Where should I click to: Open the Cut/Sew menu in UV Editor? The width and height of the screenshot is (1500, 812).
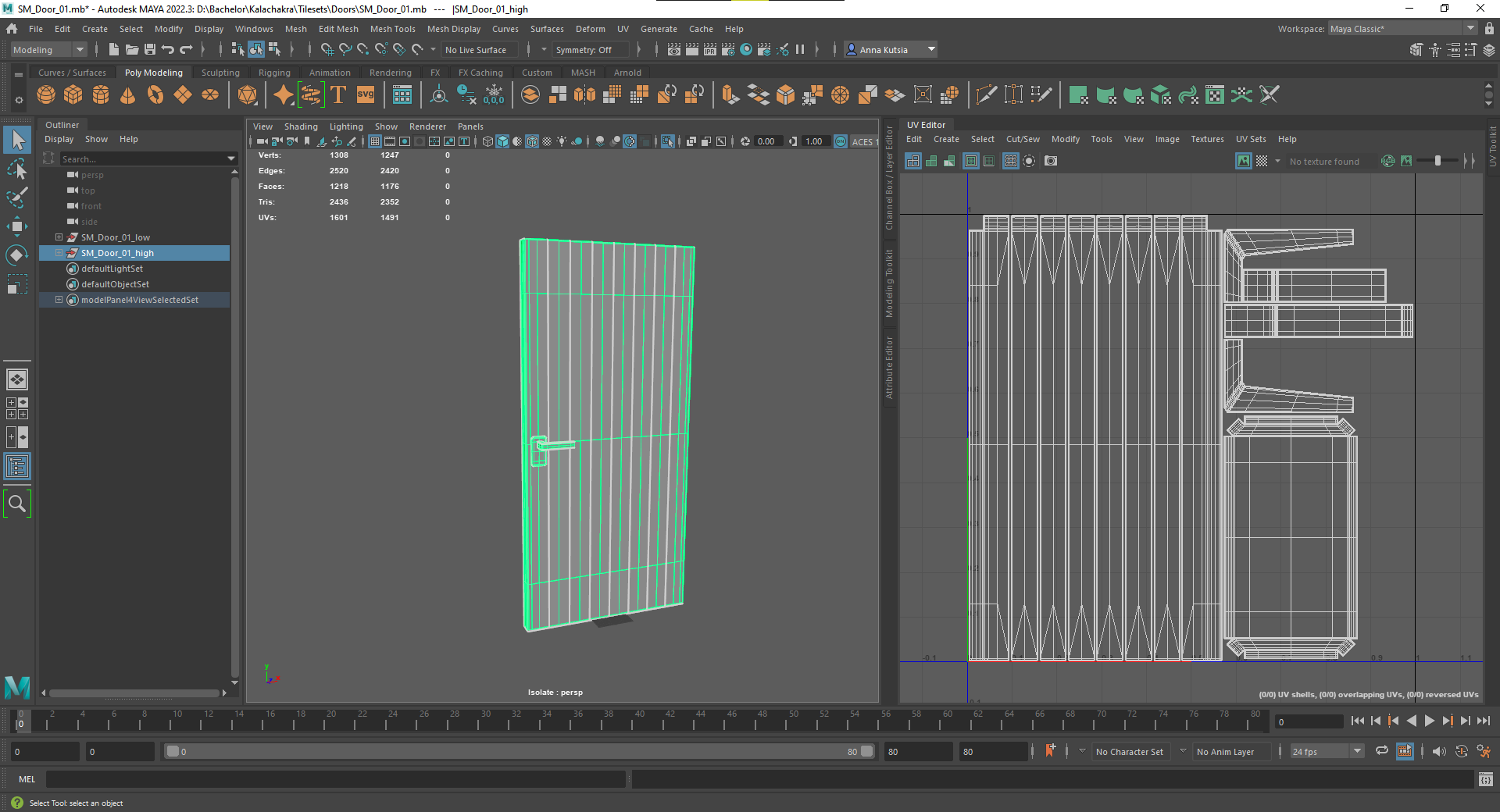1023,139
